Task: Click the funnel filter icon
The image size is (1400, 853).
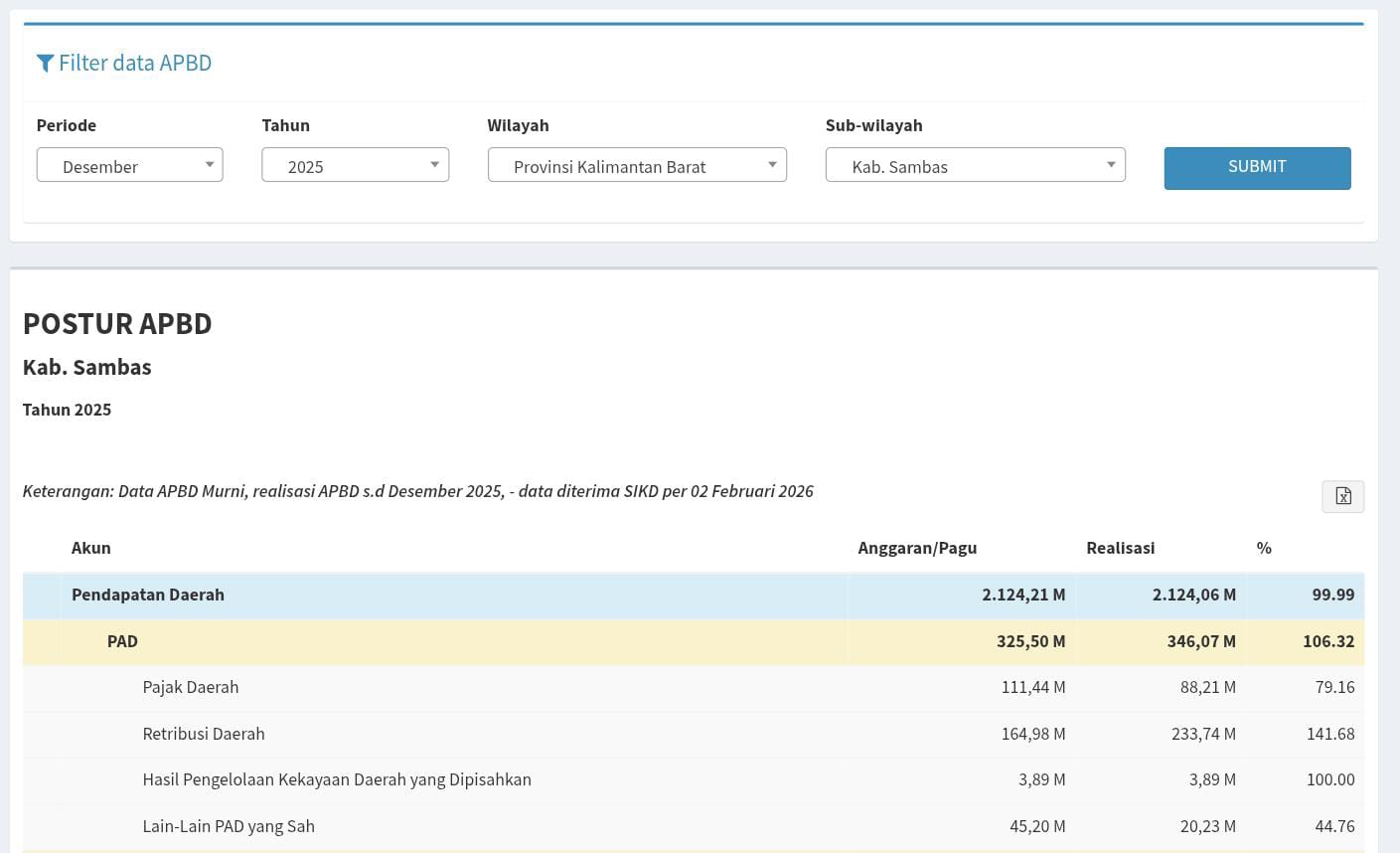Action: coord(45,64)
